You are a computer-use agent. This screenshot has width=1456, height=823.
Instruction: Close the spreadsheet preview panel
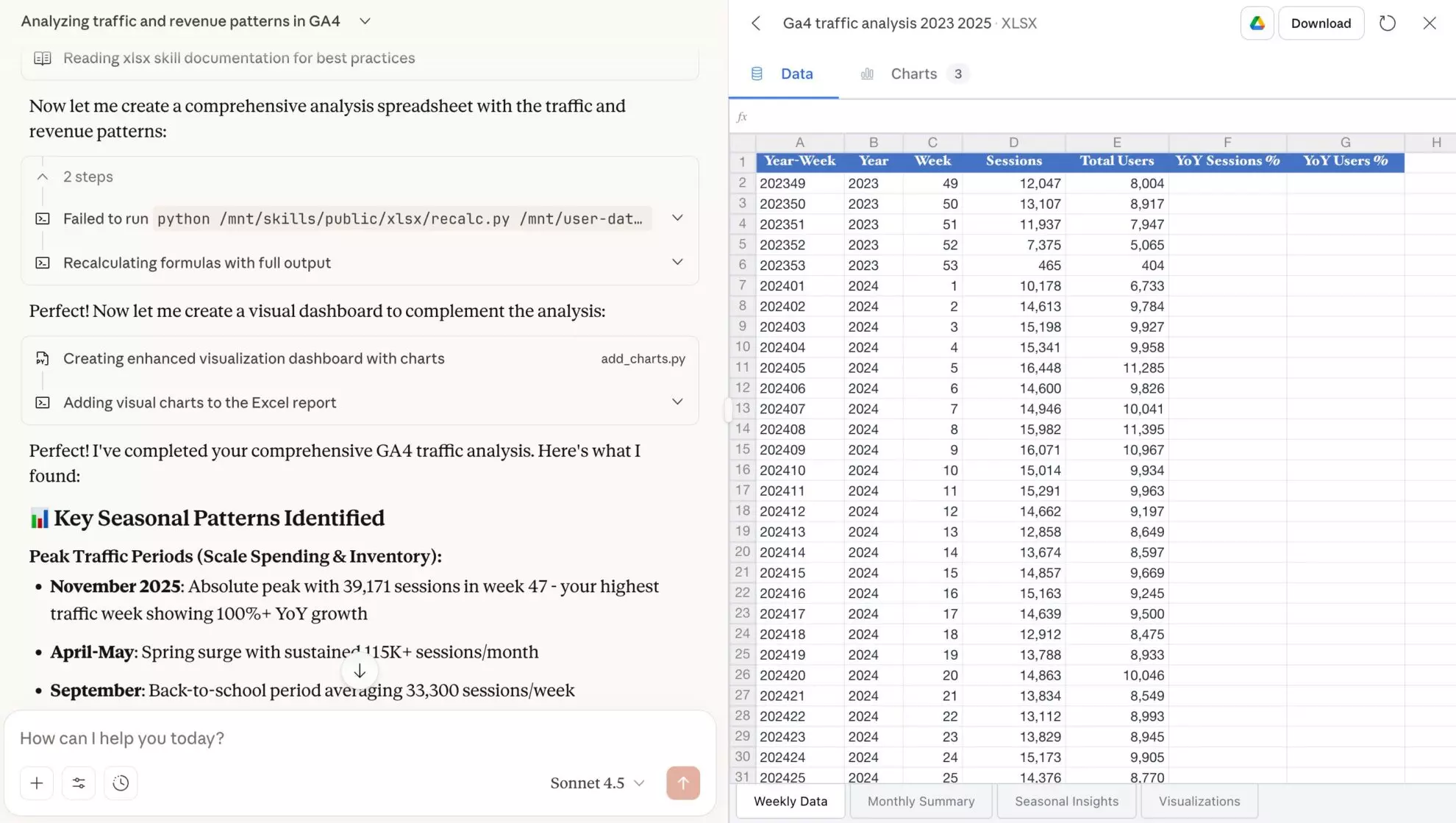click(1429, 23)
